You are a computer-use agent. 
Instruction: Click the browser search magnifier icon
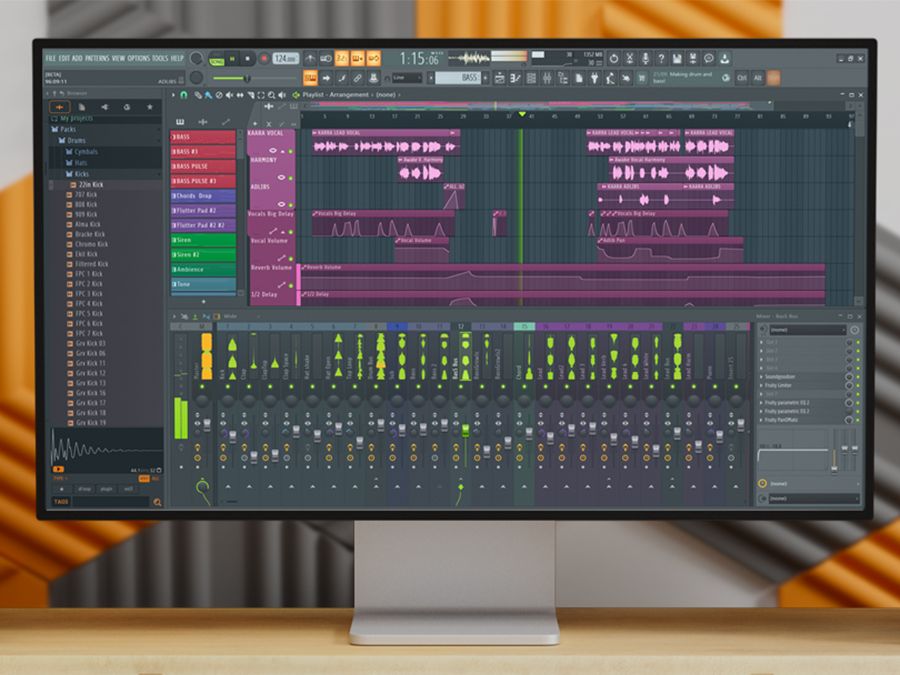(157, 502)
